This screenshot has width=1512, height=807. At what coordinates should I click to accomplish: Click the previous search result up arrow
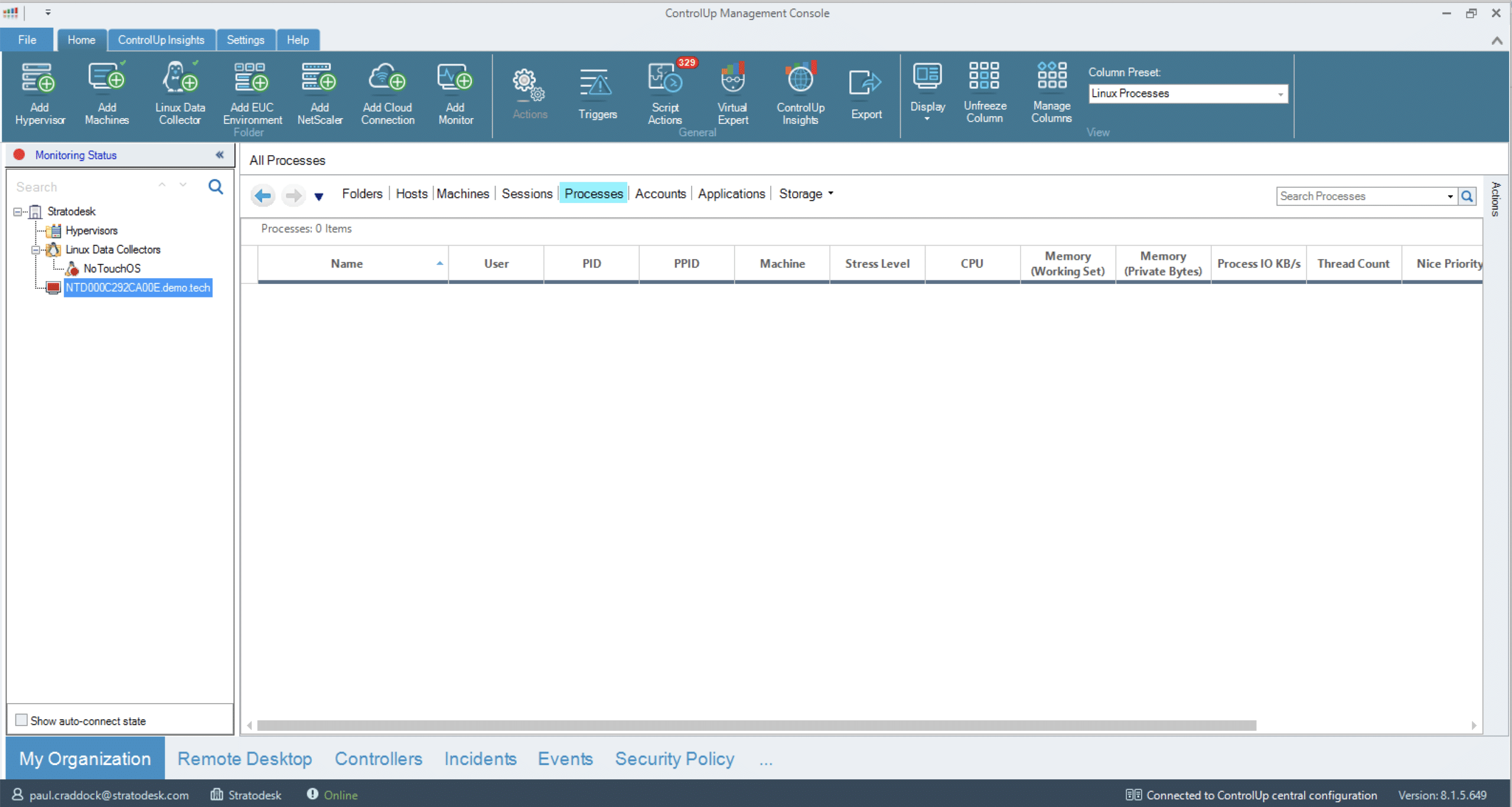162,185
